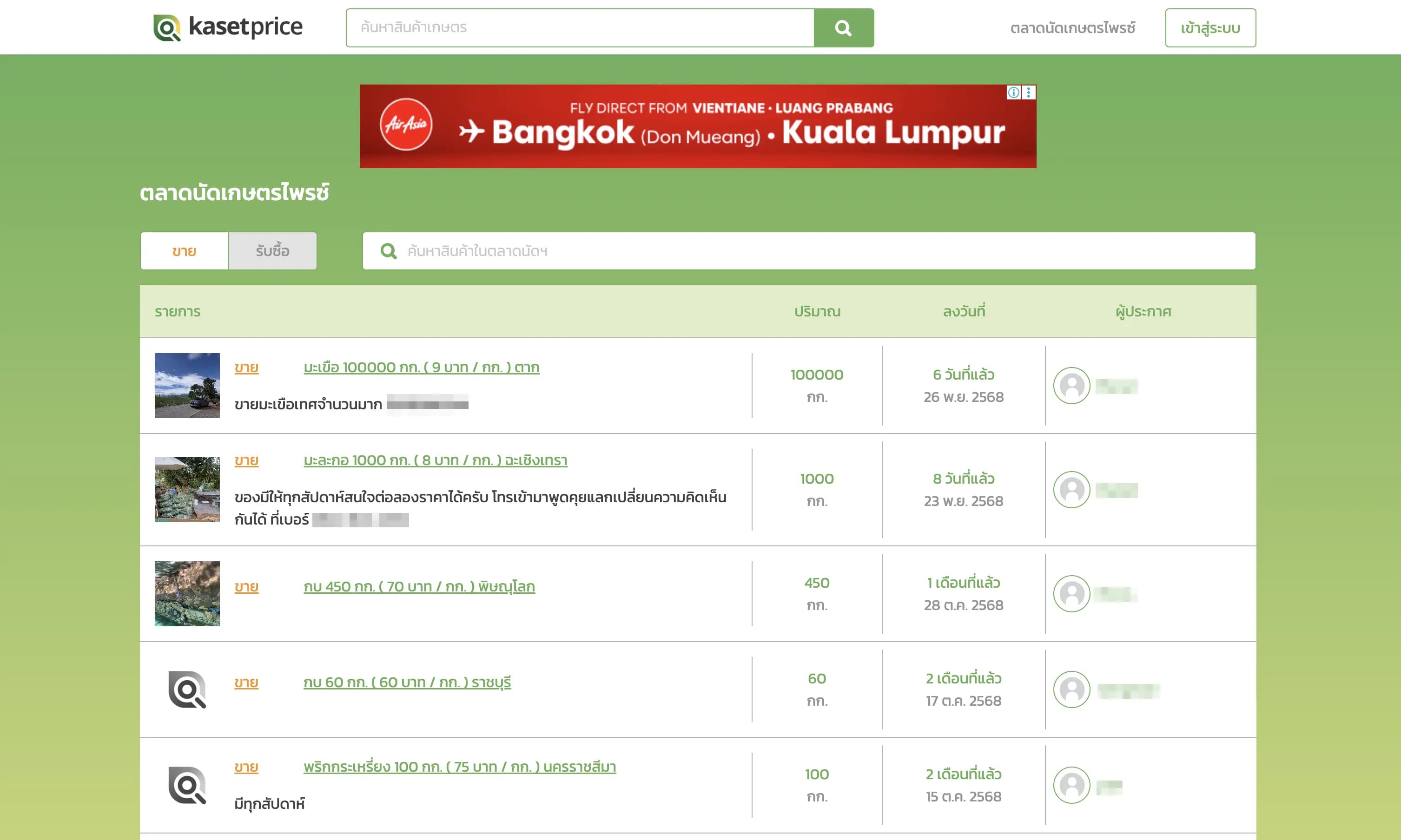1401x840 pixels.
Task: Select the ขาย tab
Action: click(x=185, y=251)
